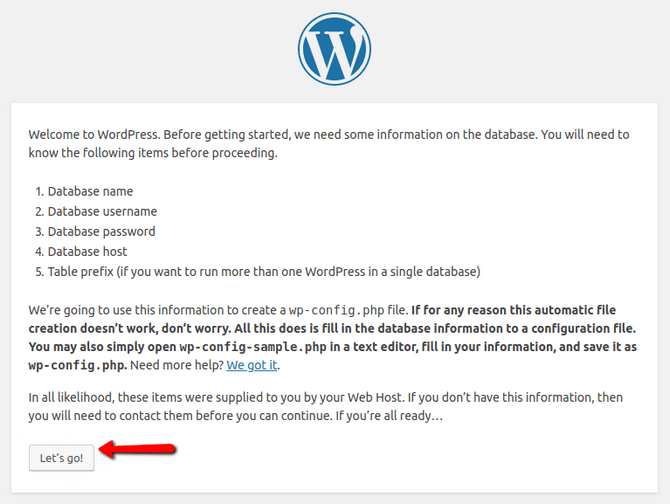Click the "Database password" list item
The height and width of the screenshot is (504, 670).
101,231
